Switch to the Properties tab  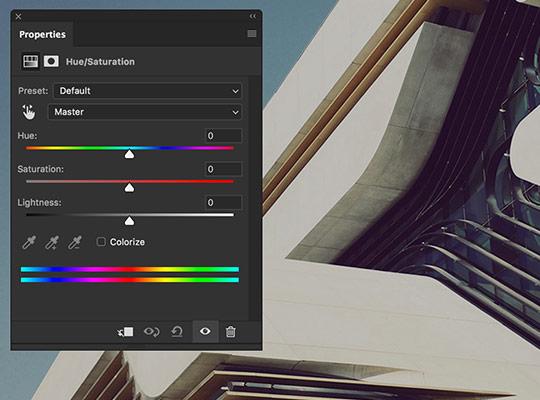click(42, 34)
